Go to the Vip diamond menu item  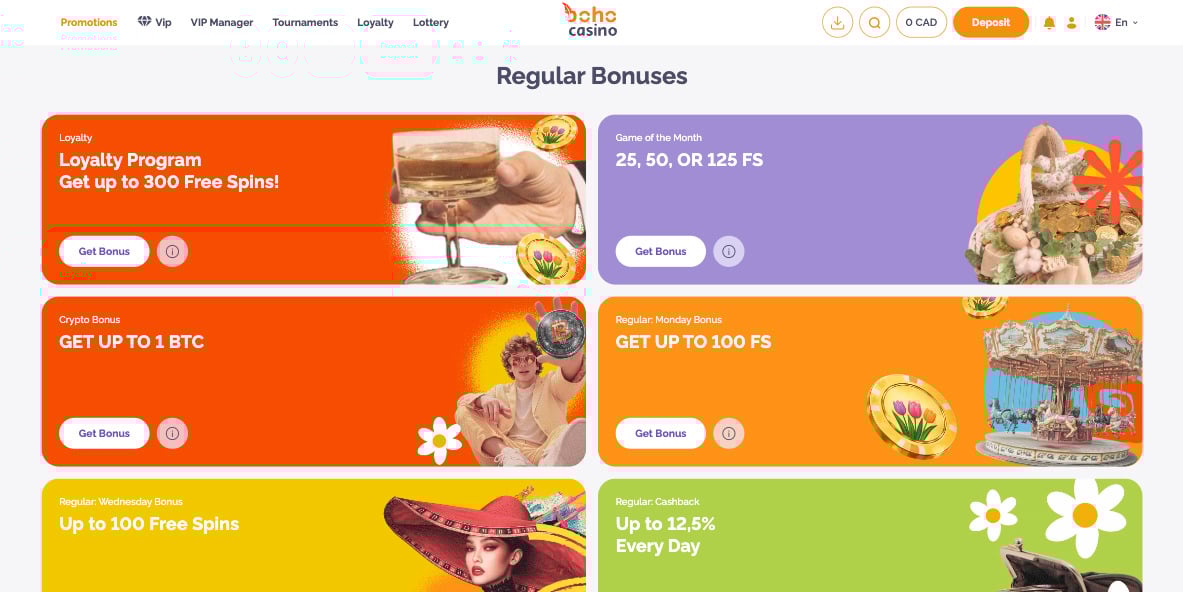point(155,23)
